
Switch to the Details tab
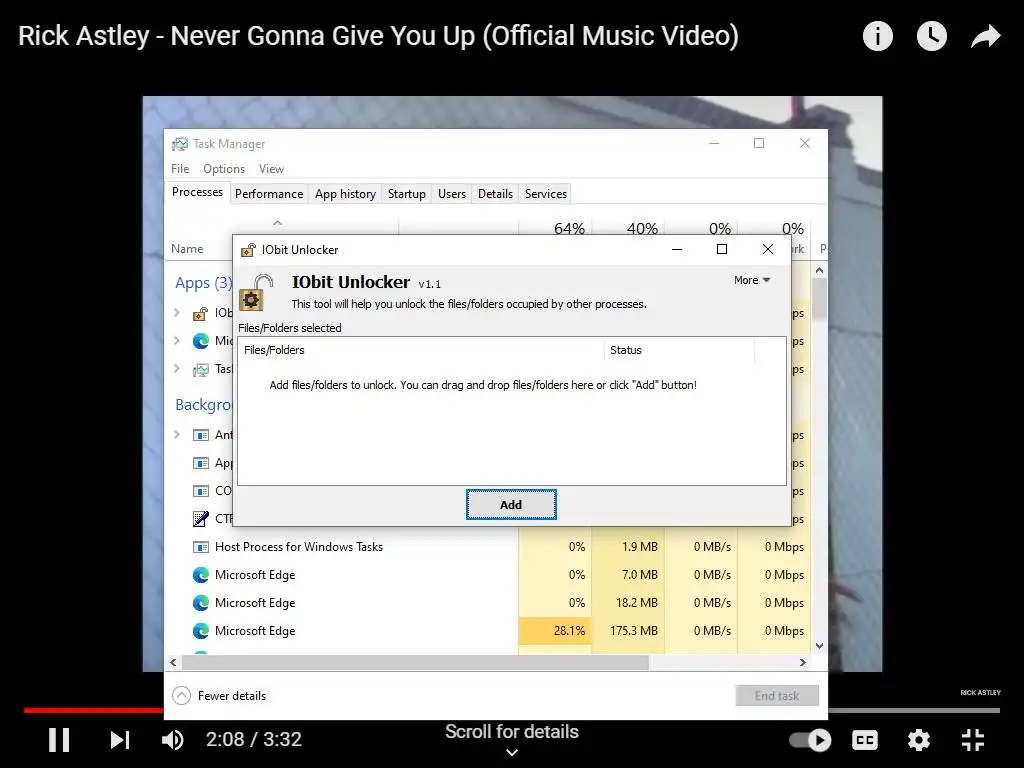[x=495, y=194]
